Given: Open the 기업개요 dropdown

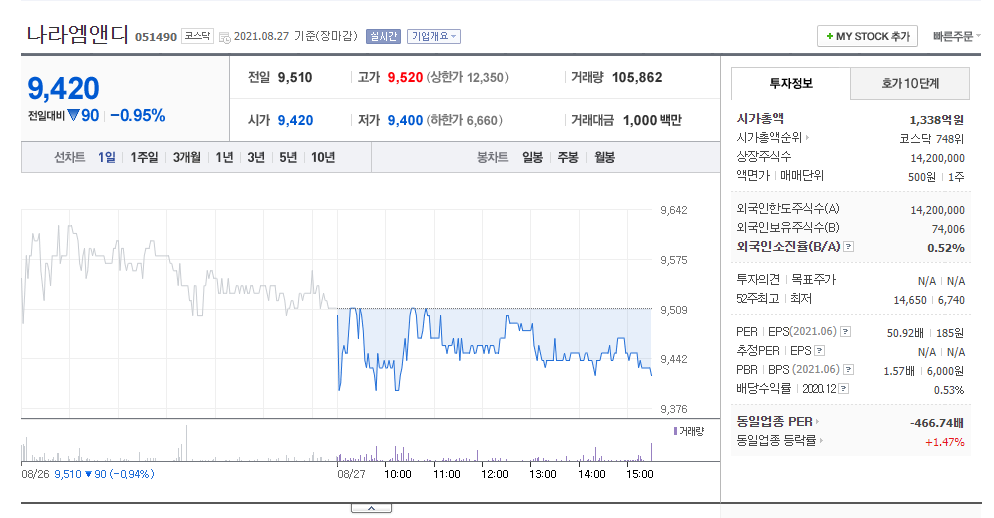Looking at the screenshot, I should point(434,36).
